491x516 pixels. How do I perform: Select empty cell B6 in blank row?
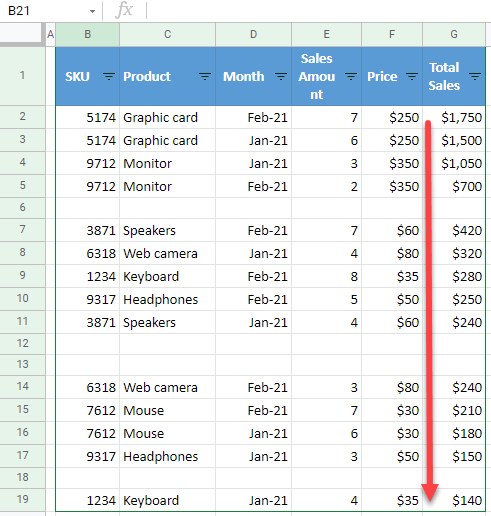(x=88, y=208)
